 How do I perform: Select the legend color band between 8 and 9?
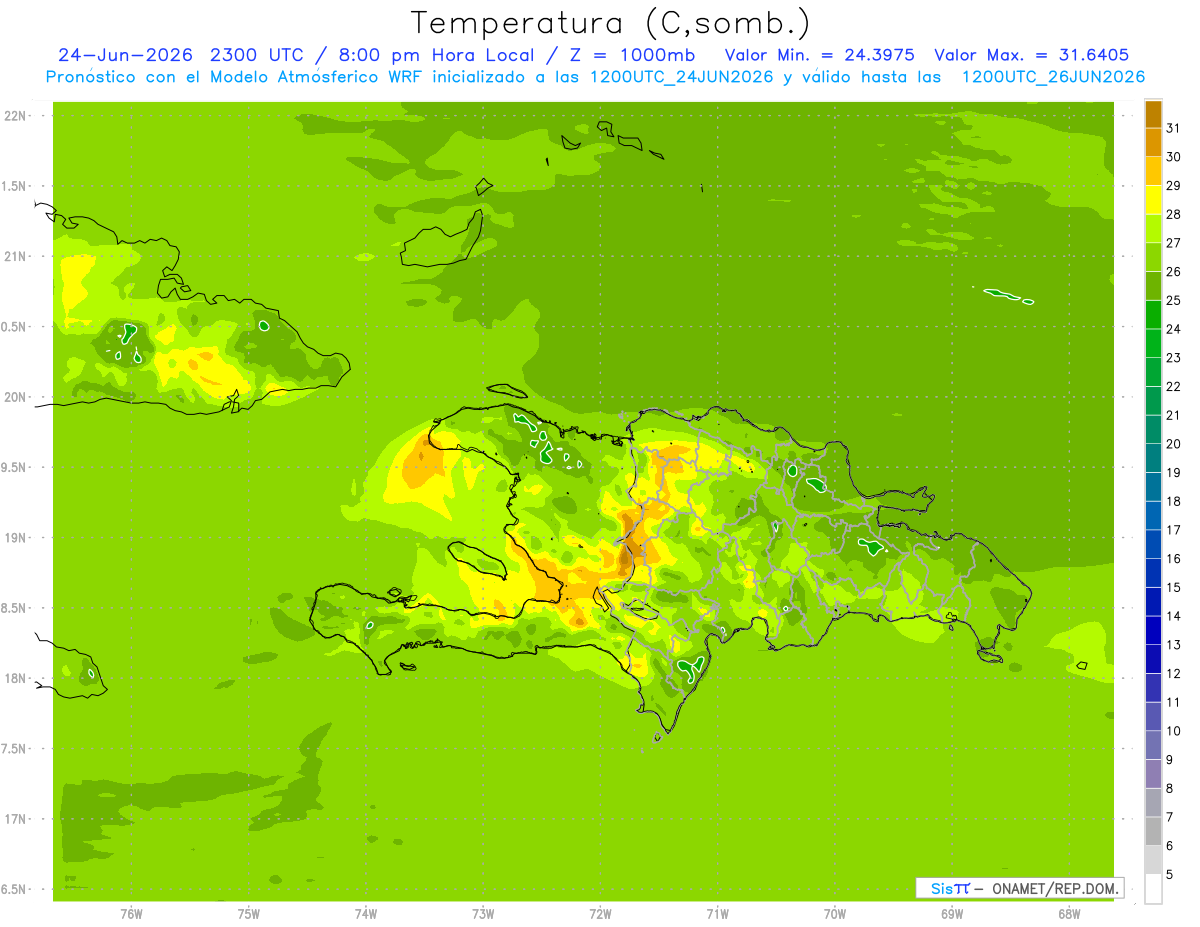(1153, 774)
